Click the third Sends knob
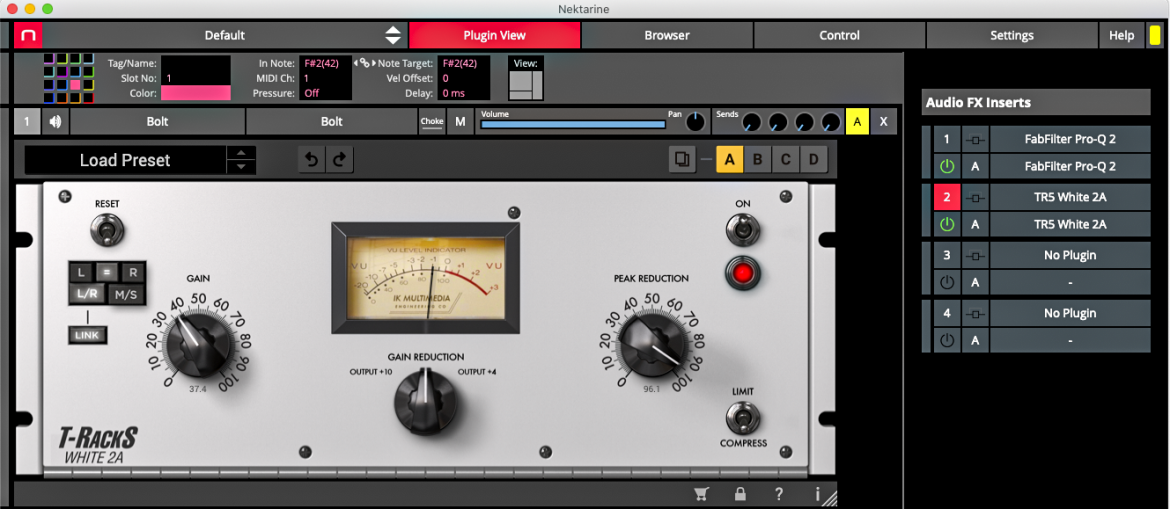Screen dimensions: 1170x509 (804, 122)
